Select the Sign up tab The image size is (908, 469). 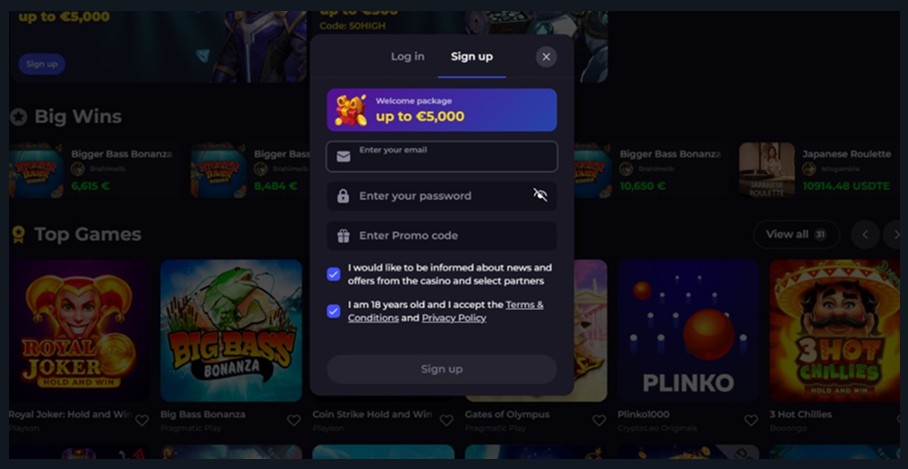tap(472, 56)
